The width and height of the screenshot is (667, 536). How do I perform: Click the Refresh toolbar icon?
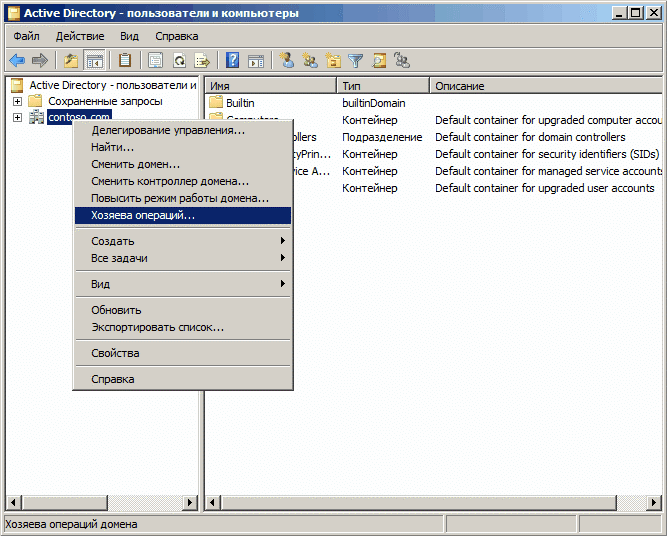pyautogui.click(x=179, y=60)
